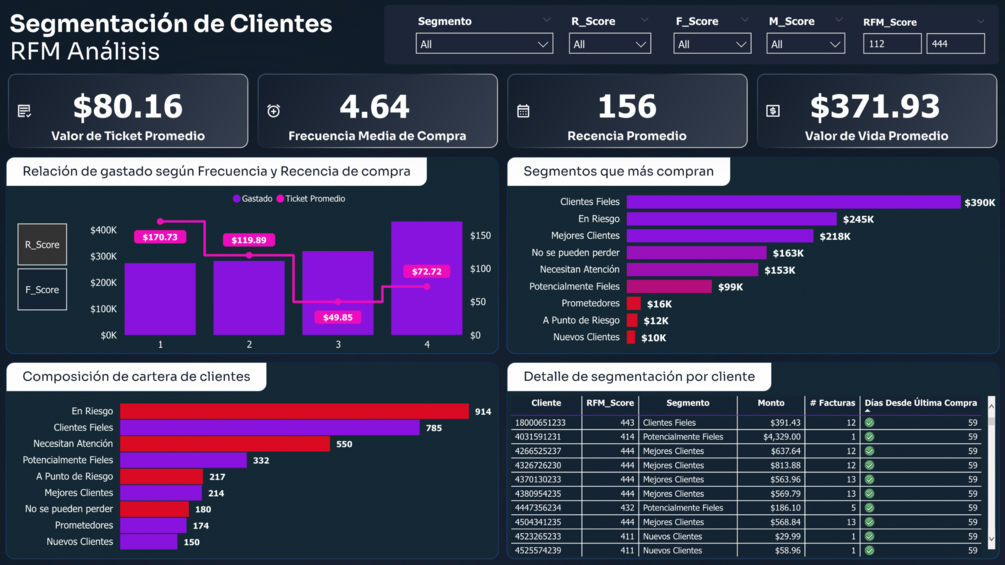Click the money icon beside $371.93
Image resolution: width=1005 pixels, height=565 pixels.
tap(773, 111)
